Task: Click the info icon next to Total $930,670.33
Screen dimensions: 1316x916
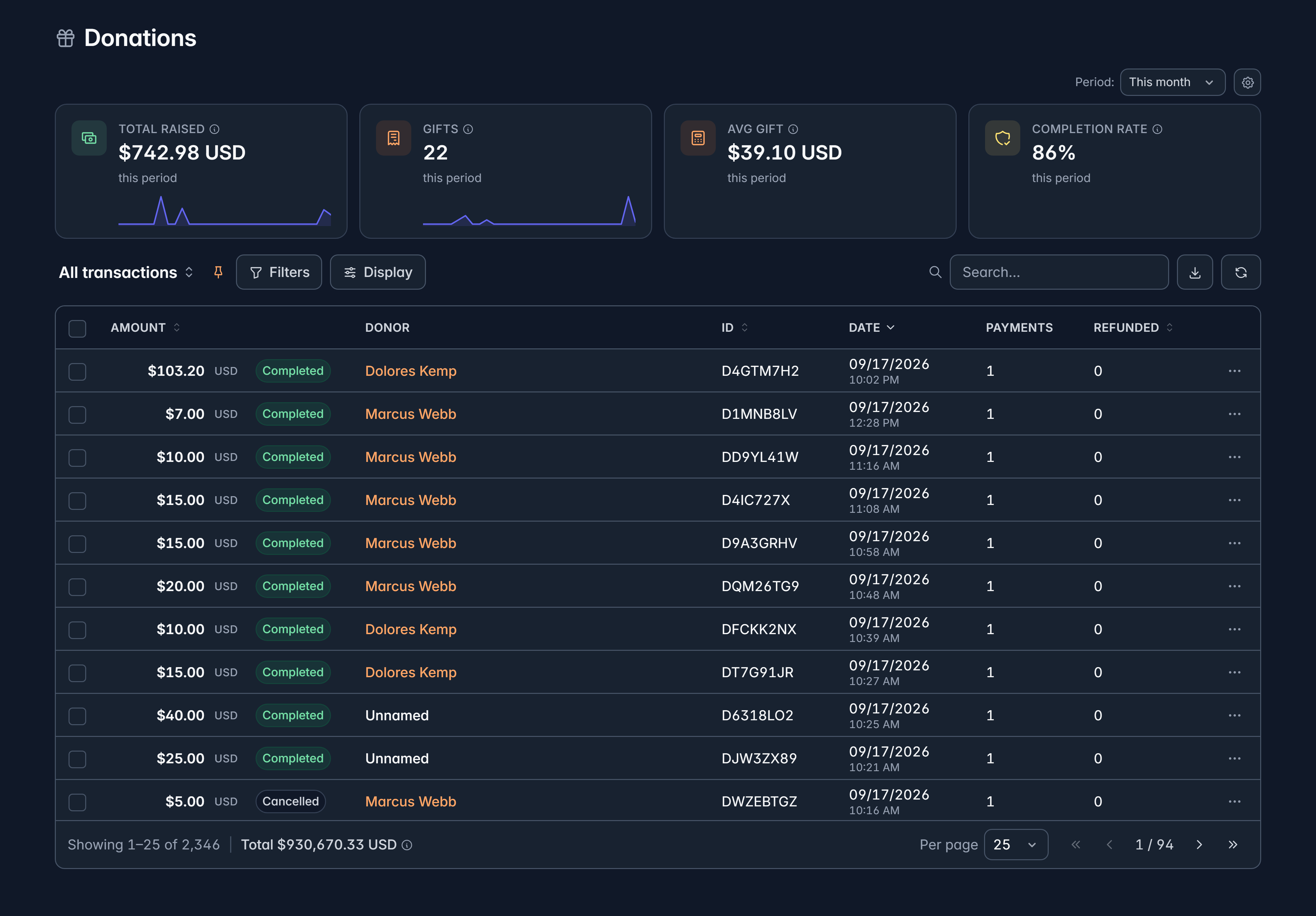Action: pos(406,845)
